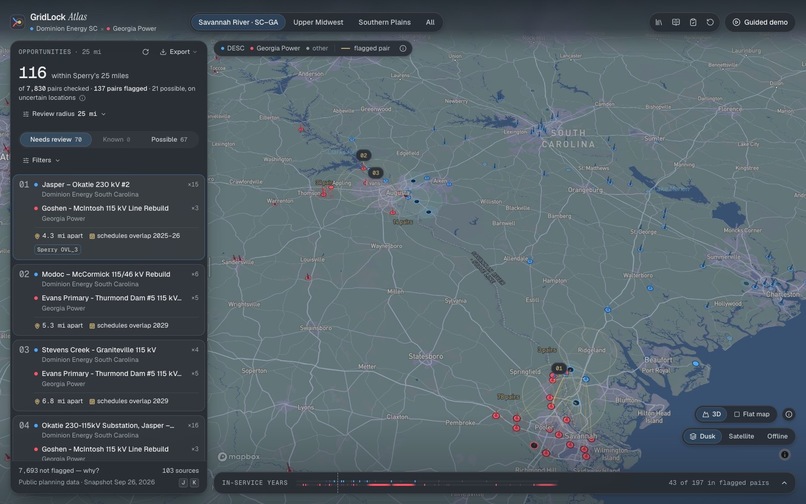806x504 pixels.
Task: Click the reset view circular-arrow icon
Action: 710,22
